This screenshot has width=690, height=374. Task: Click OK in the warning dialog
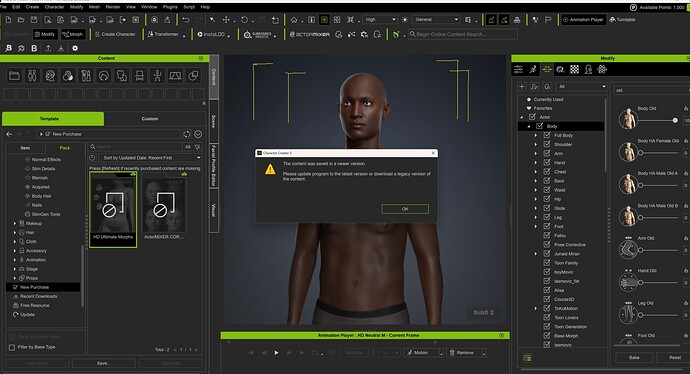[x=405, y=209]
